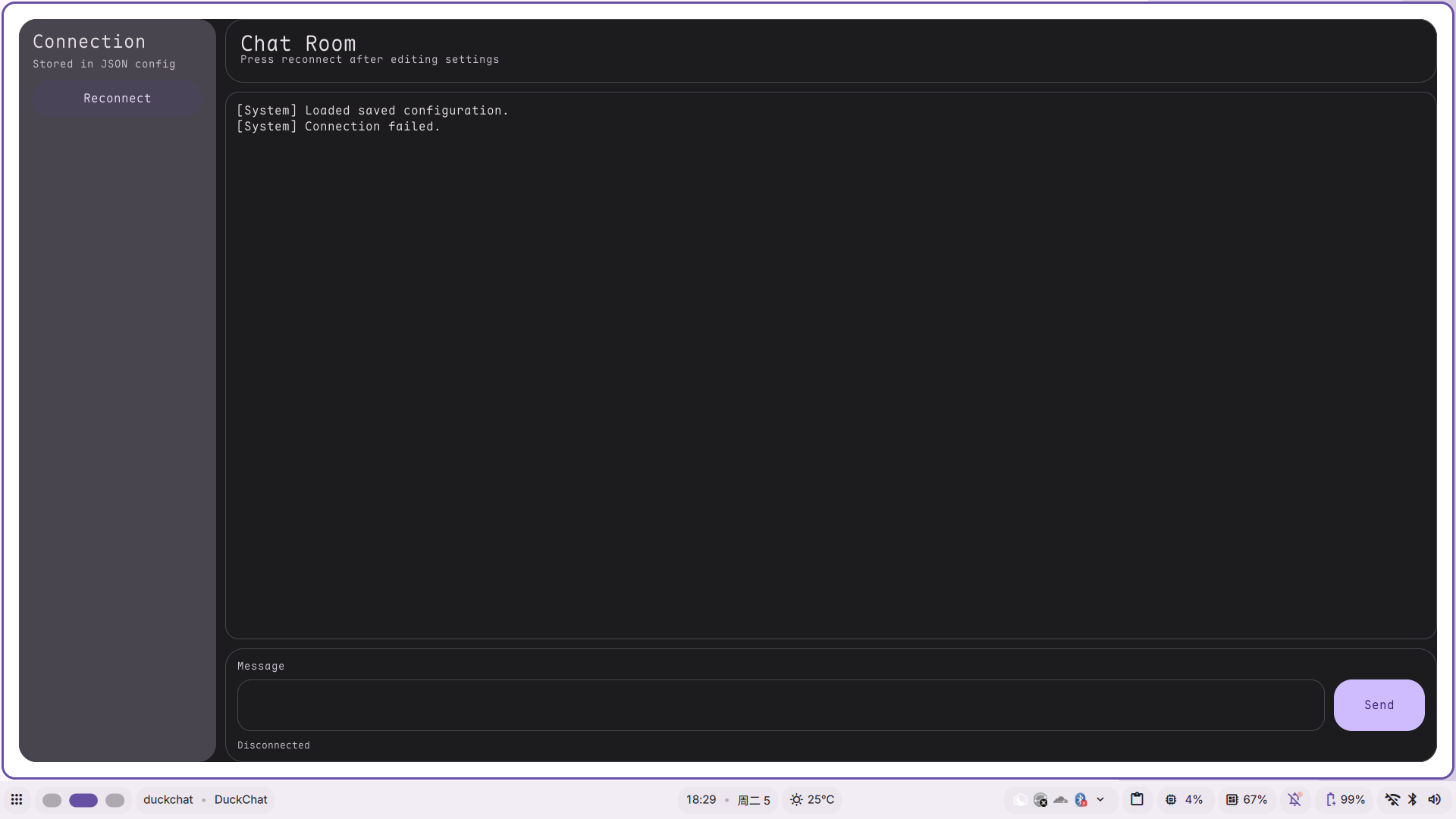Image resolution: width=1456 pixels, height=819 pixels.
Task: Click the Message field label
Action: pos(261,667)
